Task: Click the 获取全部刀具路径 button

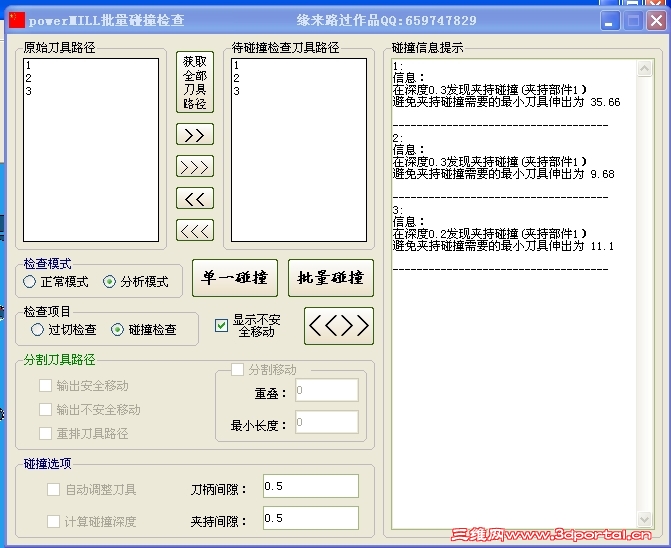Action: (195, 82)
